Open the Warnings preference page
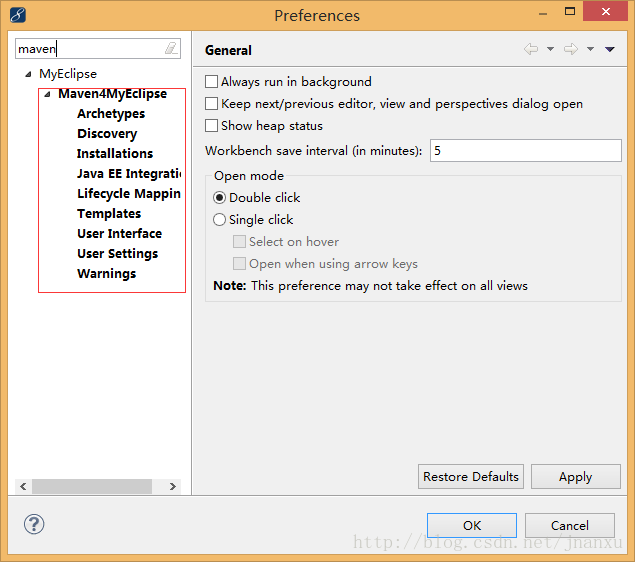Viewport: 635px width, 562px height. pyautogui.click(x=107, y=274)
